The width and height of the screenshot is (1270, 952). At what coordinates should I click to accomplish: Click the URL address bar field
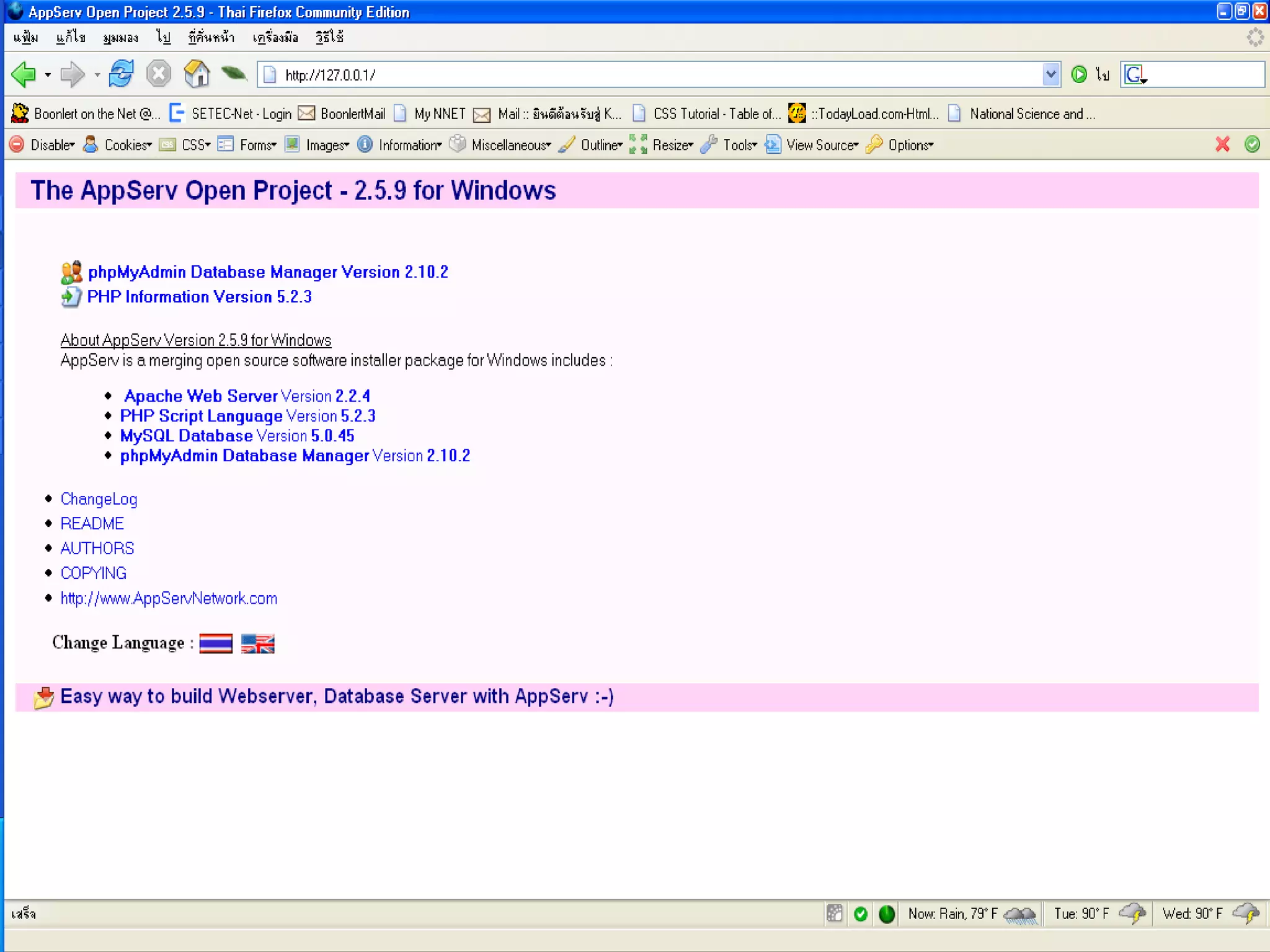(620, 75)
